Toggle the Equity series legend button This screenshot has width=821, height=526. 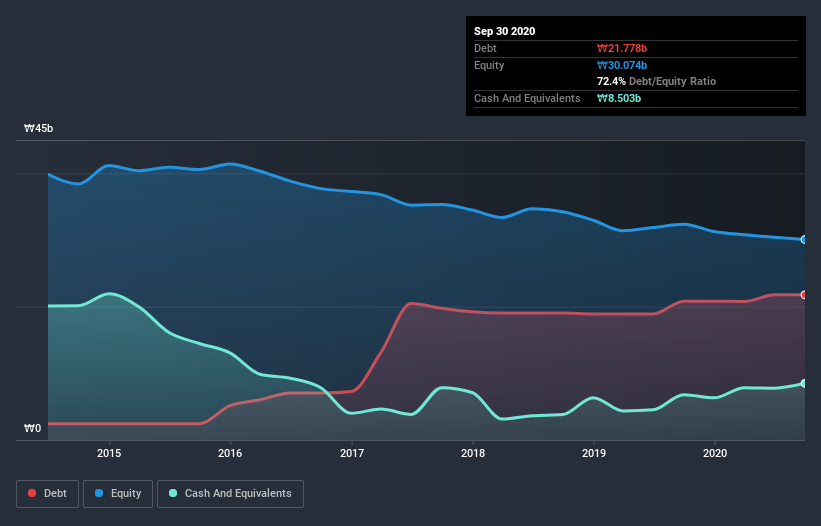click(x=118, y=494)
